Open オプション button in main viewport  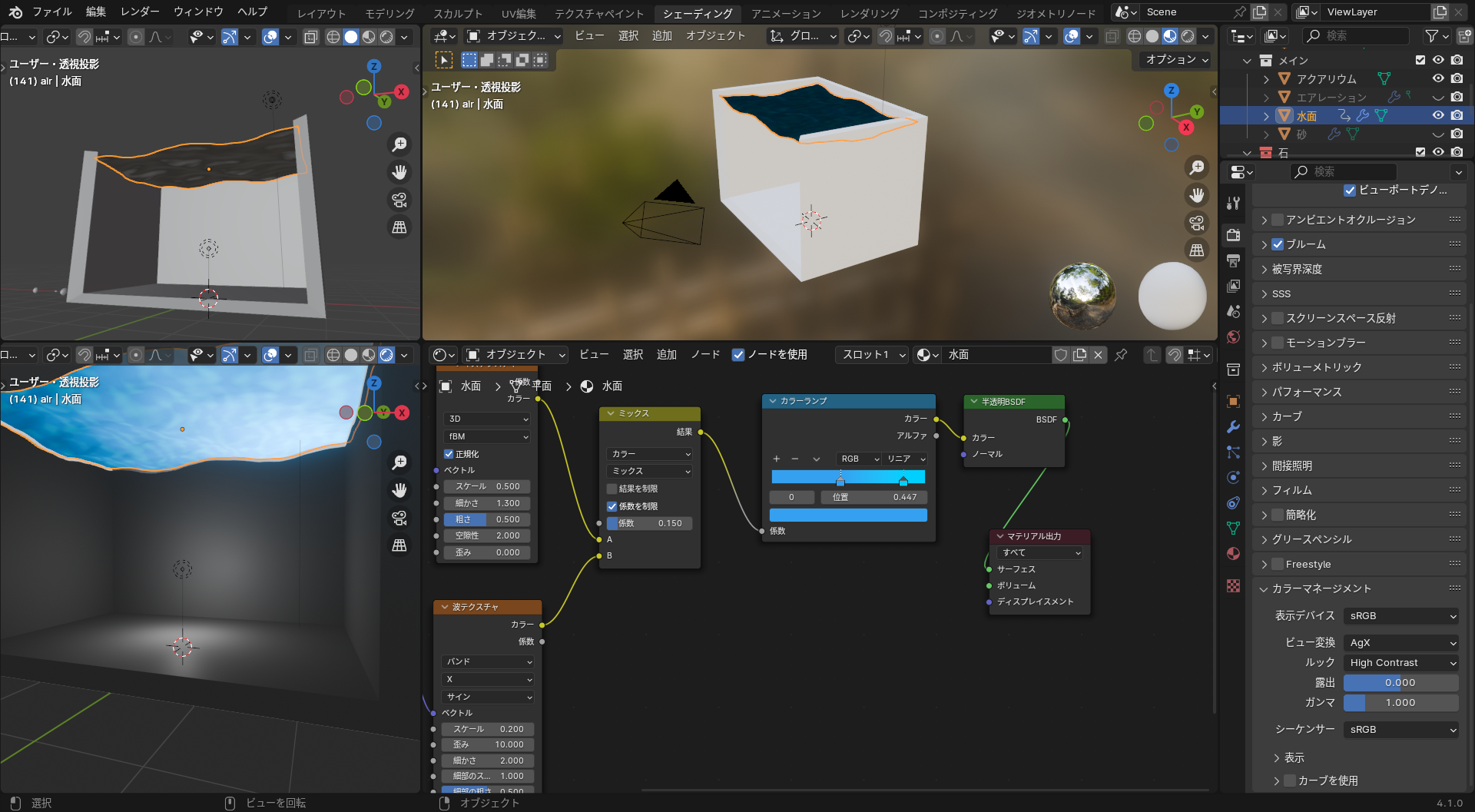click(1177, 59)
